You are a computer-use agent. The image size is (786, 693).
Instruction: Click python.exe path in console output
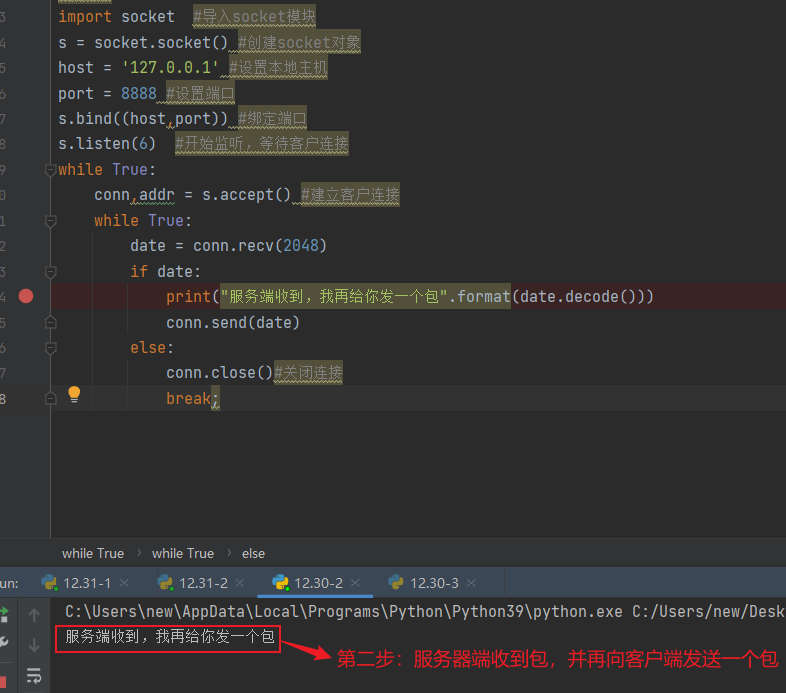[x=343, y=612]
